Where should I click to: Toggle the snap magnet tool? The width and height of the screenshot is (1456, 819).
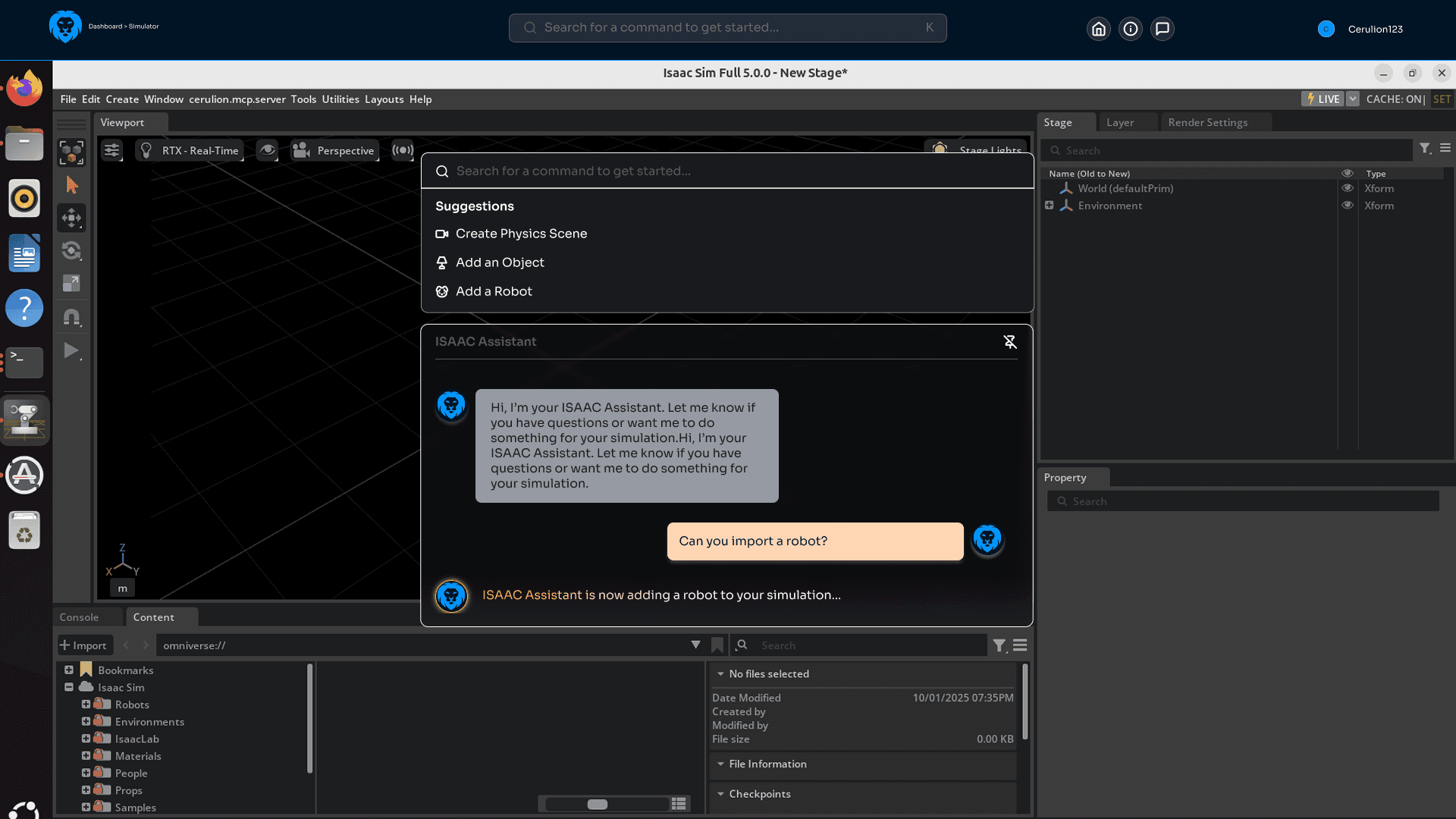tap(71, 317)
